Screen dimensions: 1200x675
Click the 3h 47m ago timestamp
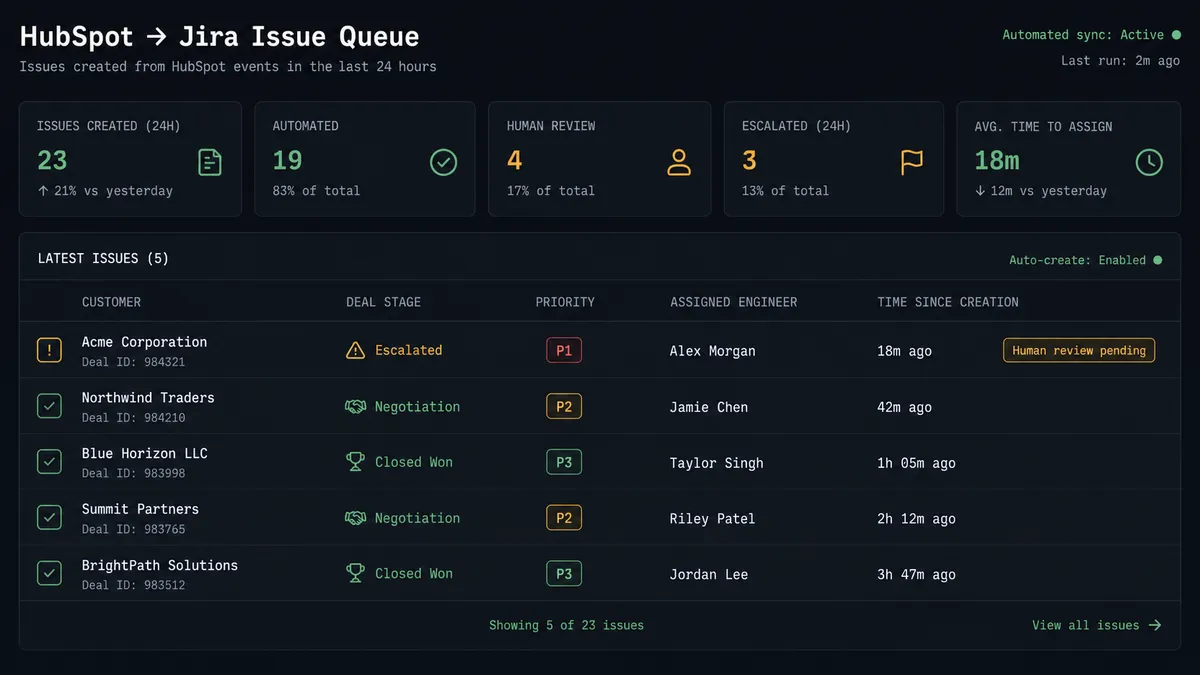(916, 574)
